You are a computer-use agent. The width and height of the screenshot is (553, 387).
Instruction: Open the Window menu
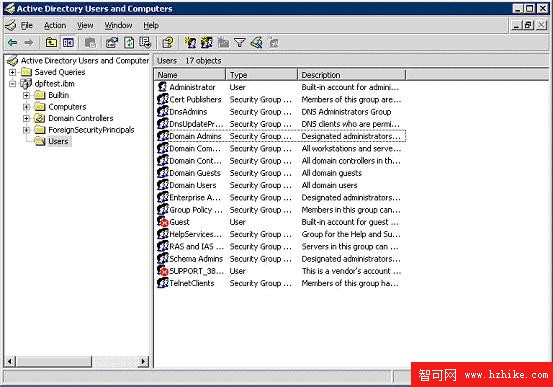pos(118,25)
